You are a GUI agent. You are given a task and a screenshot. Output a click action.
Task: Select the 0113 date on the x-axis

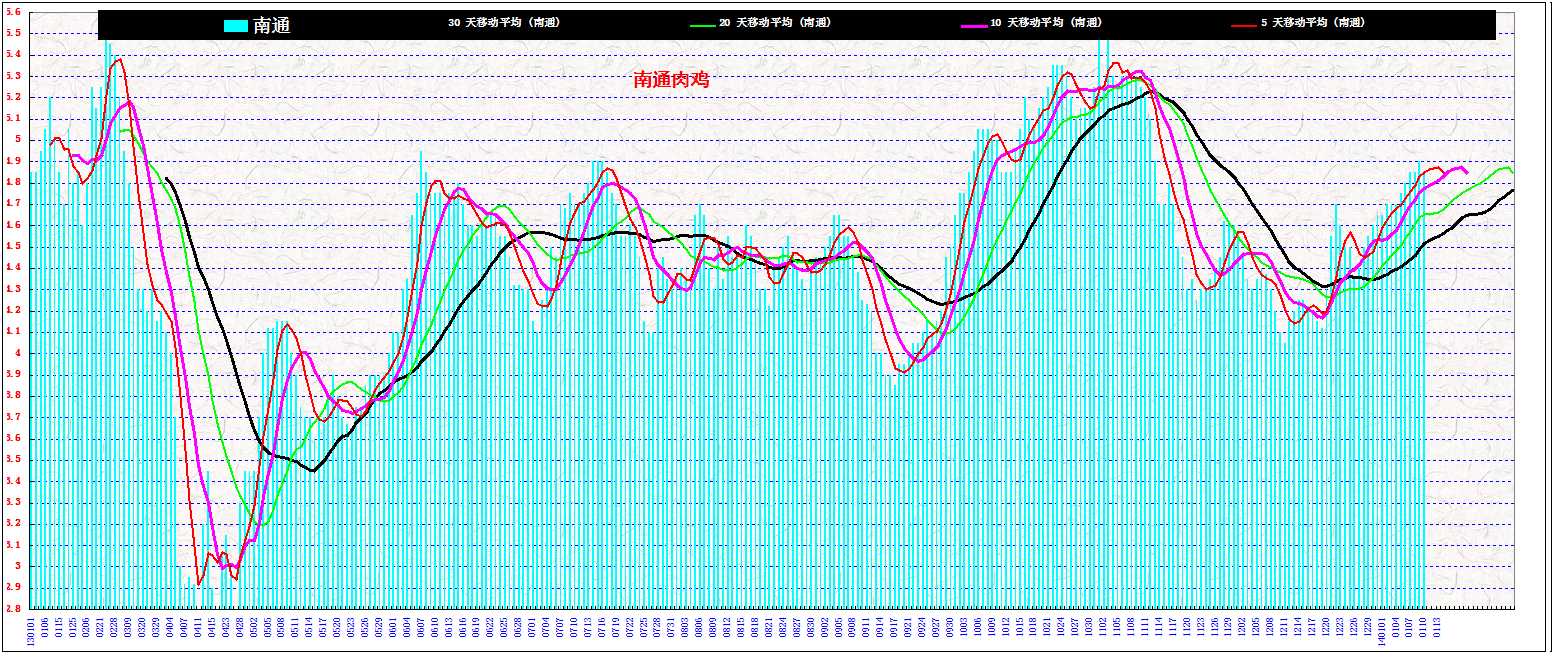click(1437, 627)
